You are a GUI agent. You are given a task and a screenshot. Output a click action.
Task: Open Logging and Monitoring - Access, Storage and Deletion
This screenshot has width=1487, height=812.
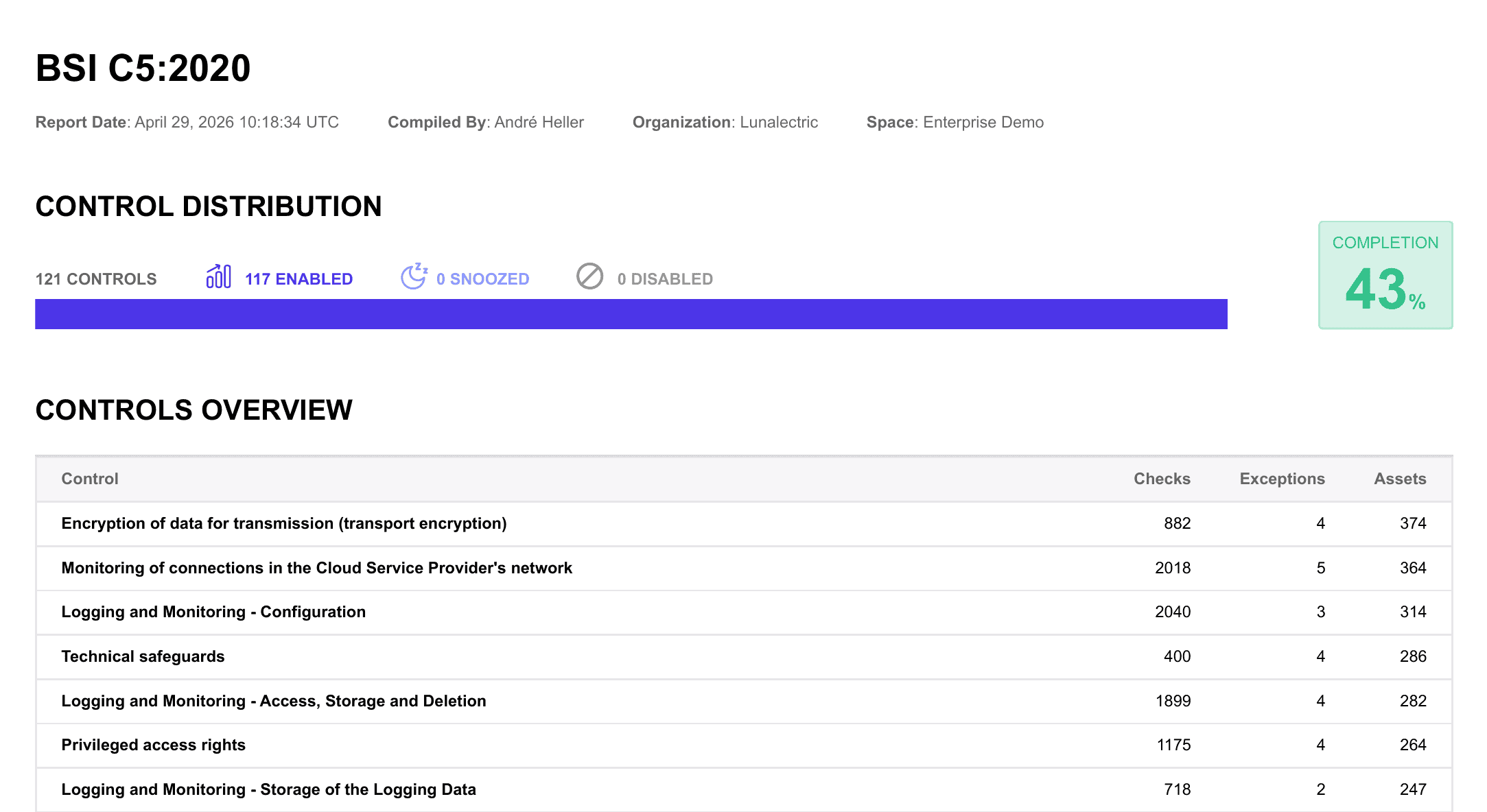point(744,702)
